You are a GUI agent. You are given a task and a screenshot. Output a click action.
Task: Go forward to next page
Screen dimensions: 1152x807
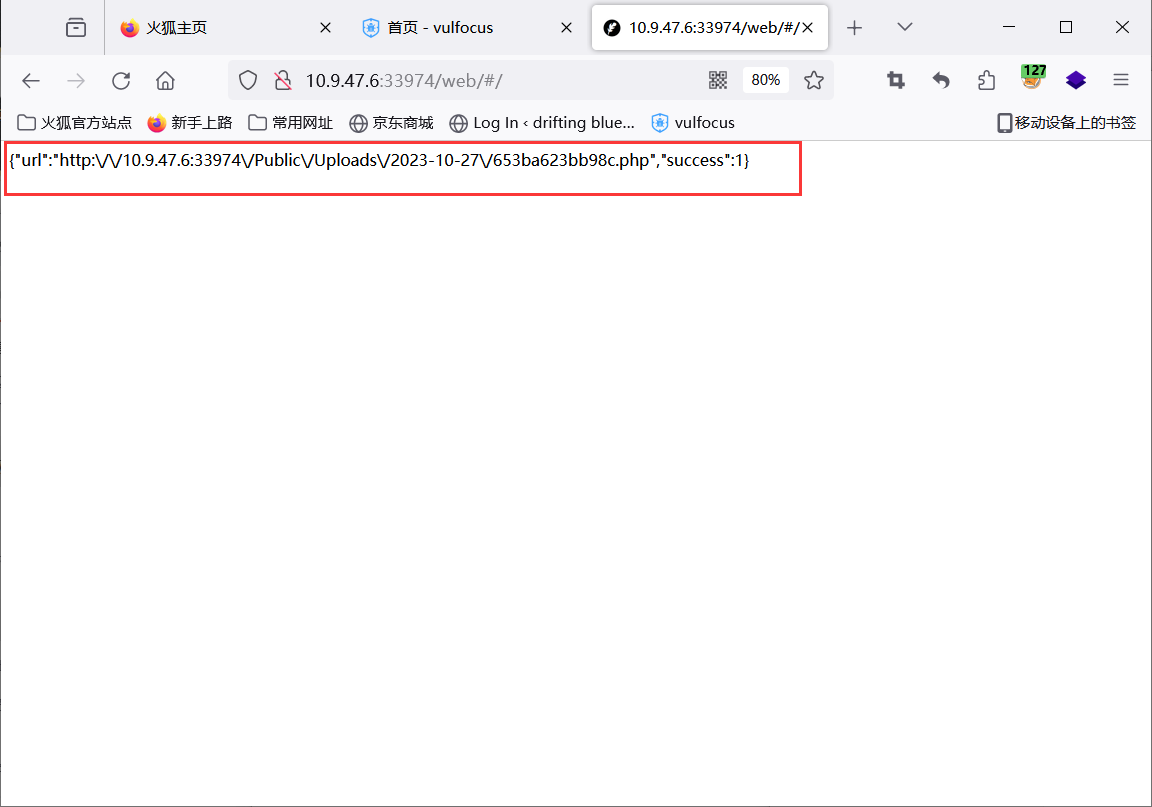click(76, 81)
